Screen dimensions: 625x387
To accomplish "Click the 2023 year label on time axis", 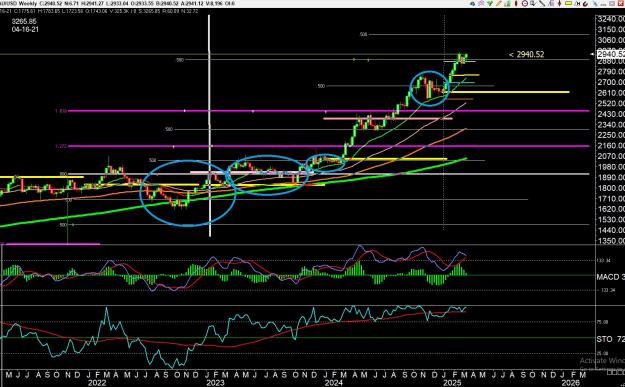I will (215, 383).
